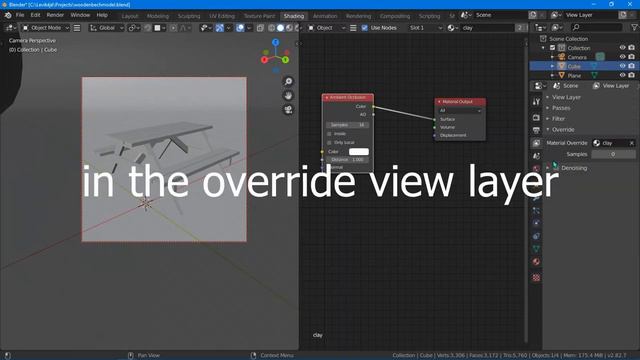The height and width of the screenshot is (360, 640).
Task: Hide the Collection in viewport
Action: (x=622, y=48)
